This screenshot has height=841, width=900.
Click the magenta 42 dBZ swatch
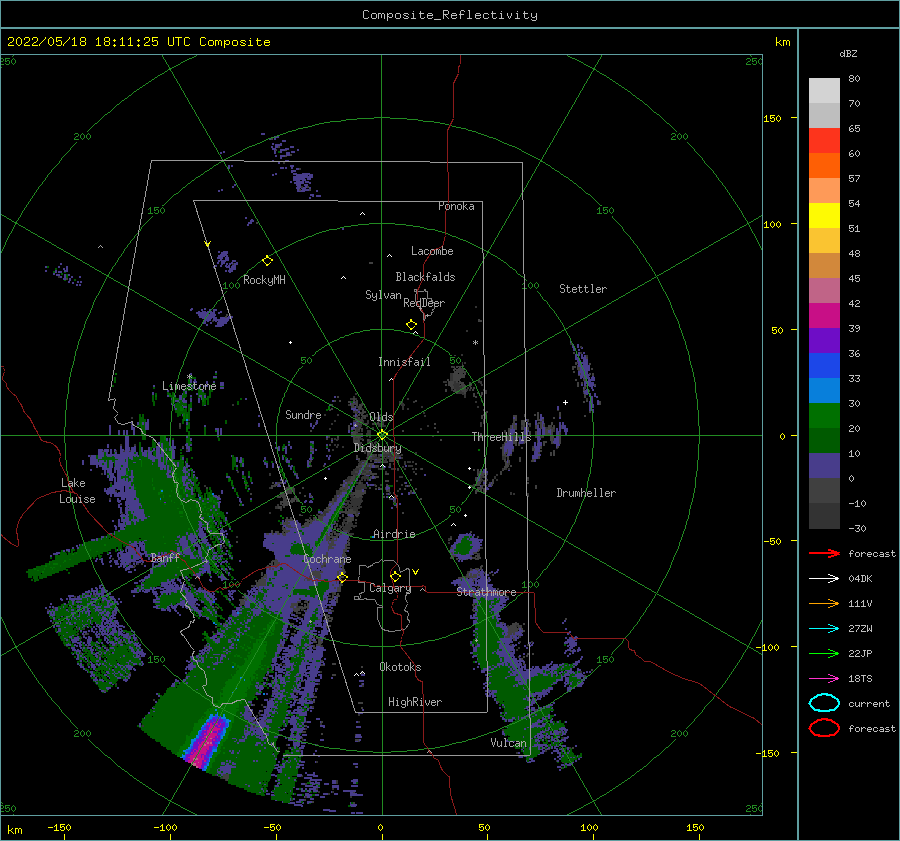click(824, 315)
